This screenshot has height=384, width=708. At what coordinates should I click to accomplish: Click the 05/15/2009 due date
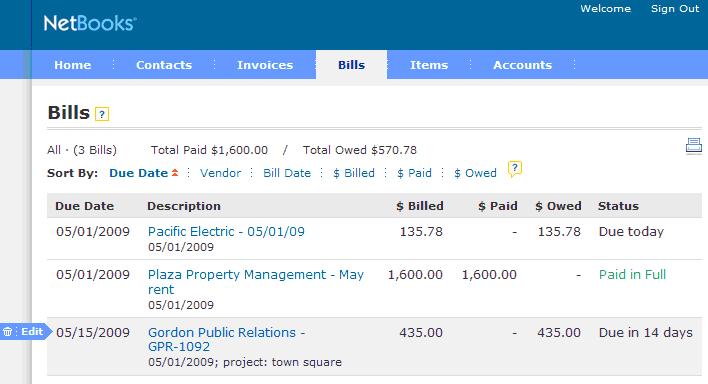93,333
